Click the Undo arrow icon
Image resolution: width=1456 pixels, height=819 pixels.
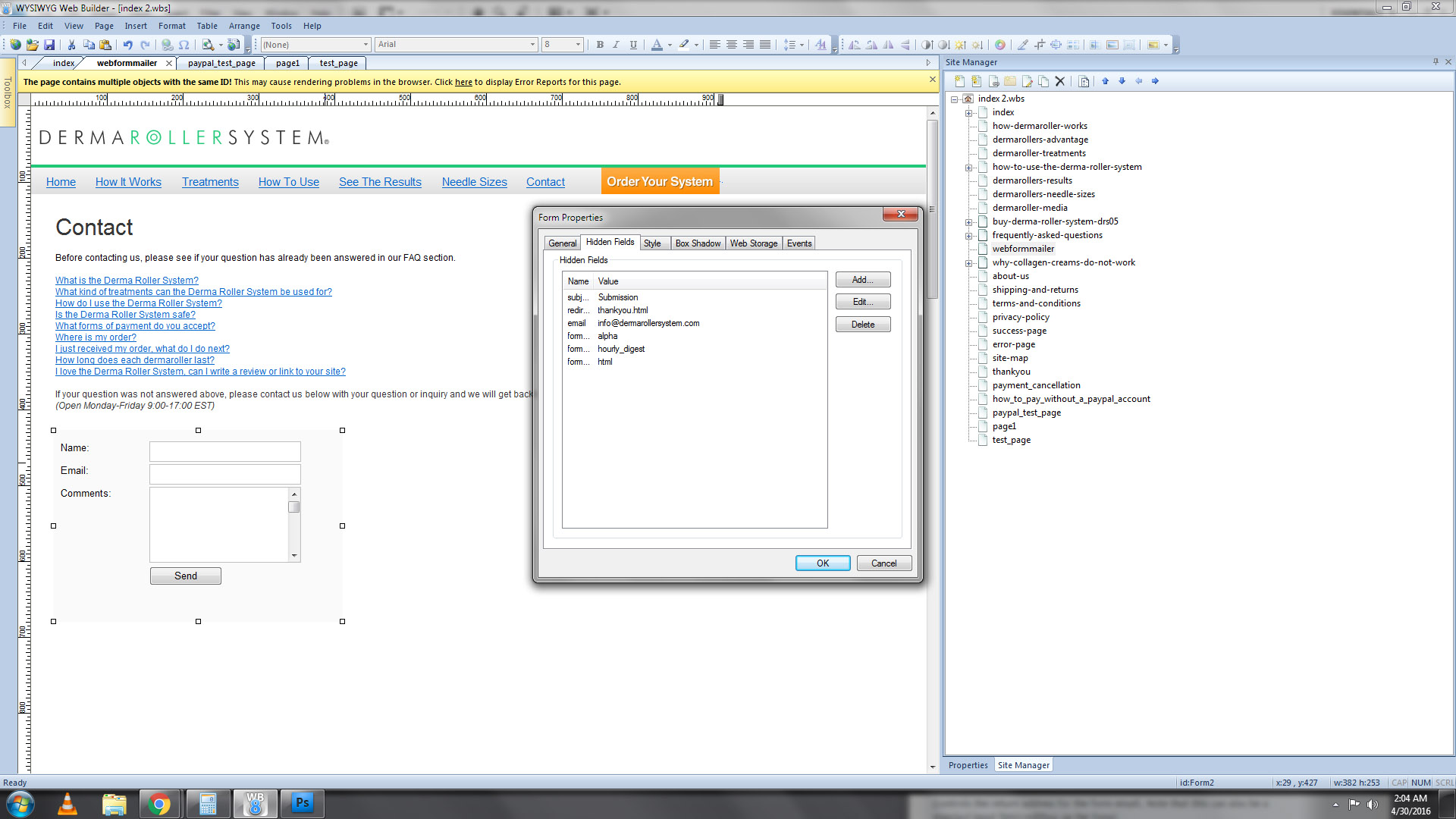click(127, 45)
